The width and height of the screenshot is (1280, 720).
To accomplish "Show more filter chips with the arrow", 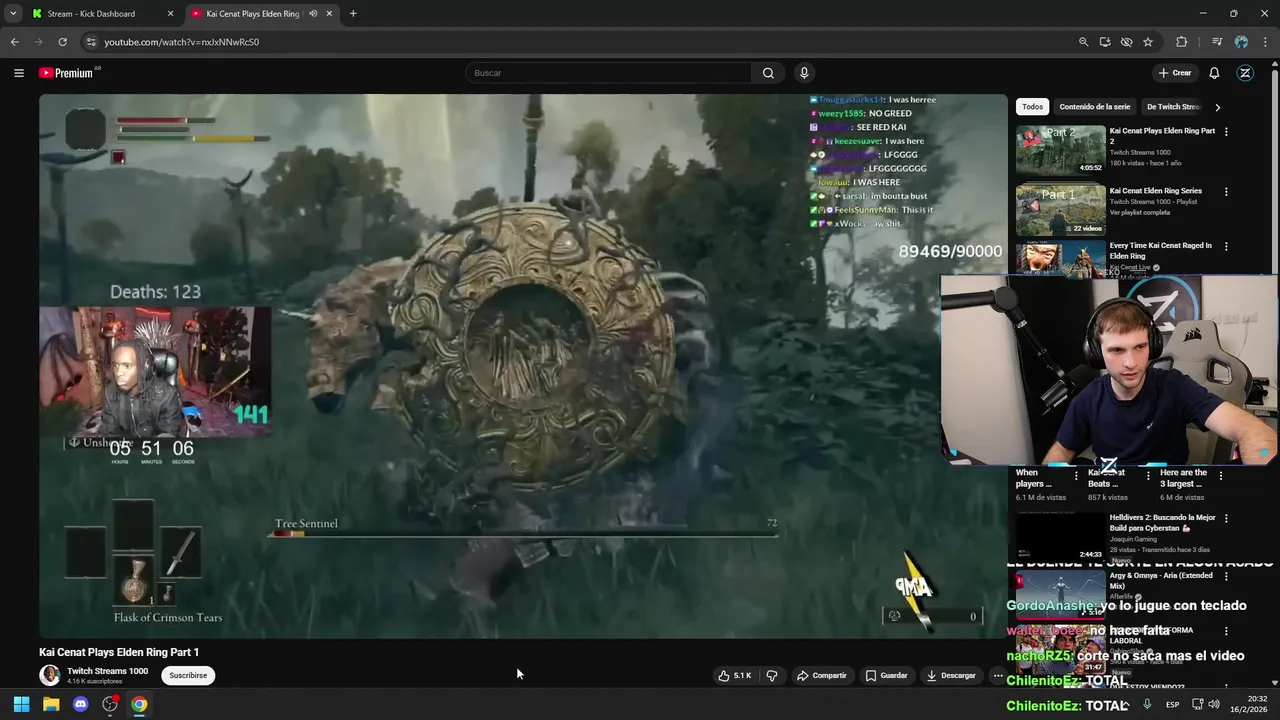I will coord(1217,107).
